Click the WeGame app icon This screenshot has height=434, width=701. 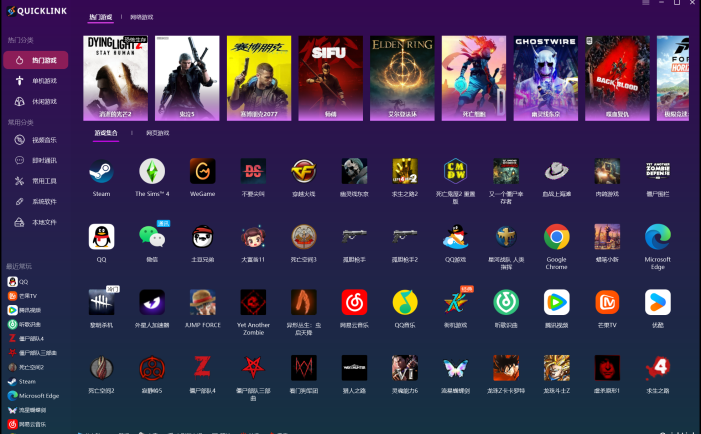[x=203, y=171]
